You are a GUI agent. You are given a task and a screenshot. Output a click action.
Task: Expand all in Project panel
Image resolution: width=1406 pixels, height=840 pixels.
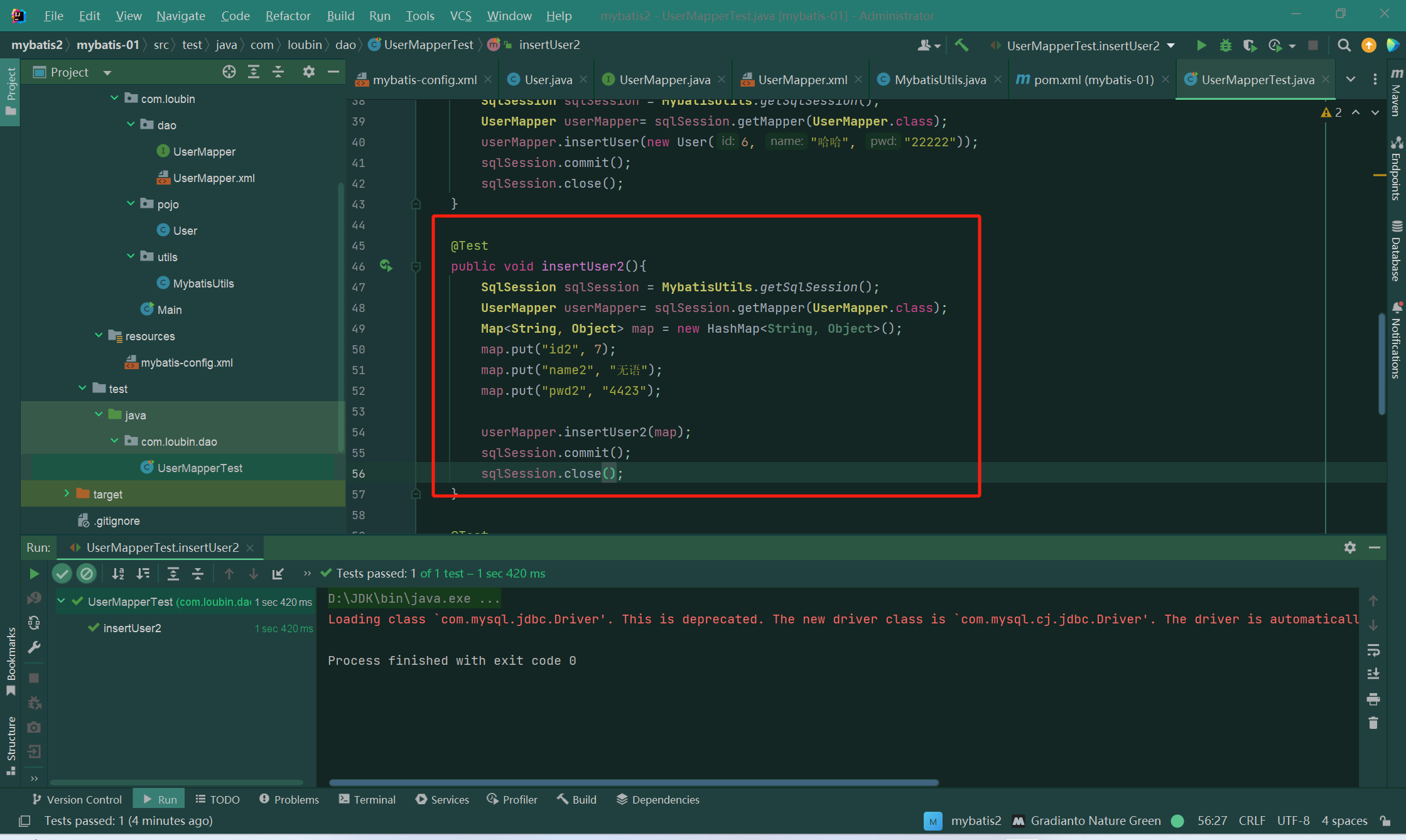[254, 72]
